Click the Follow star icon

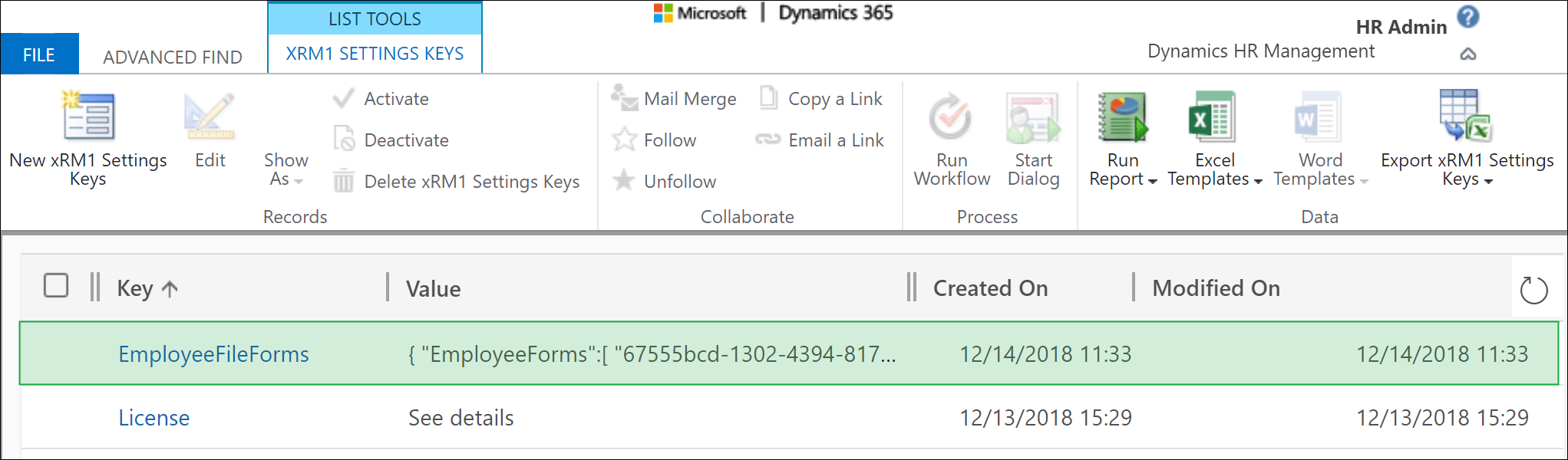click(624, 140)
